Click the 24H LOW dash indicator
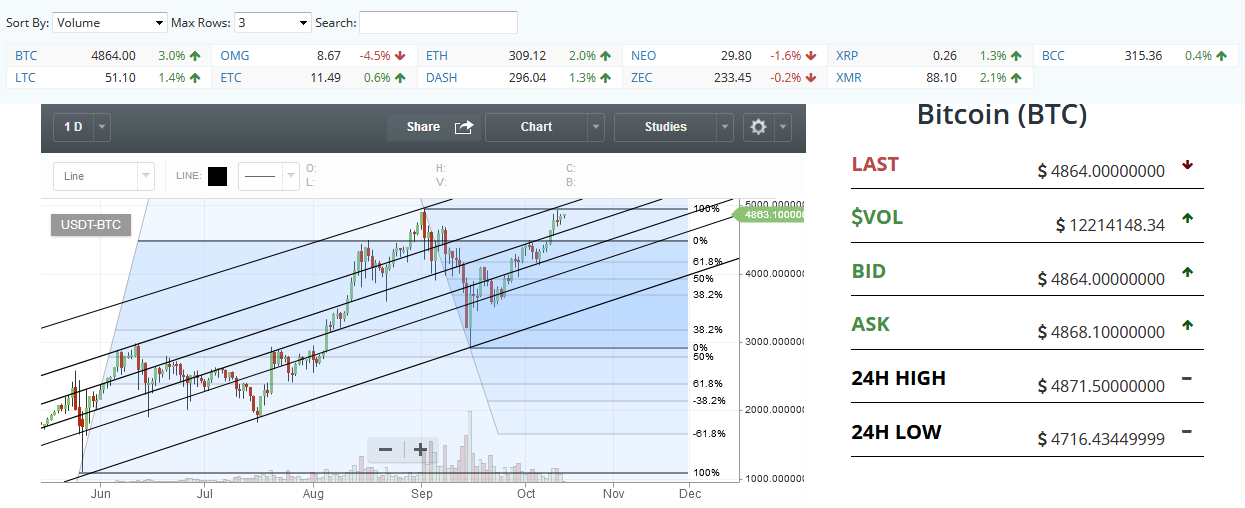The image size is (1245, 508). [x=1187, y=431]
